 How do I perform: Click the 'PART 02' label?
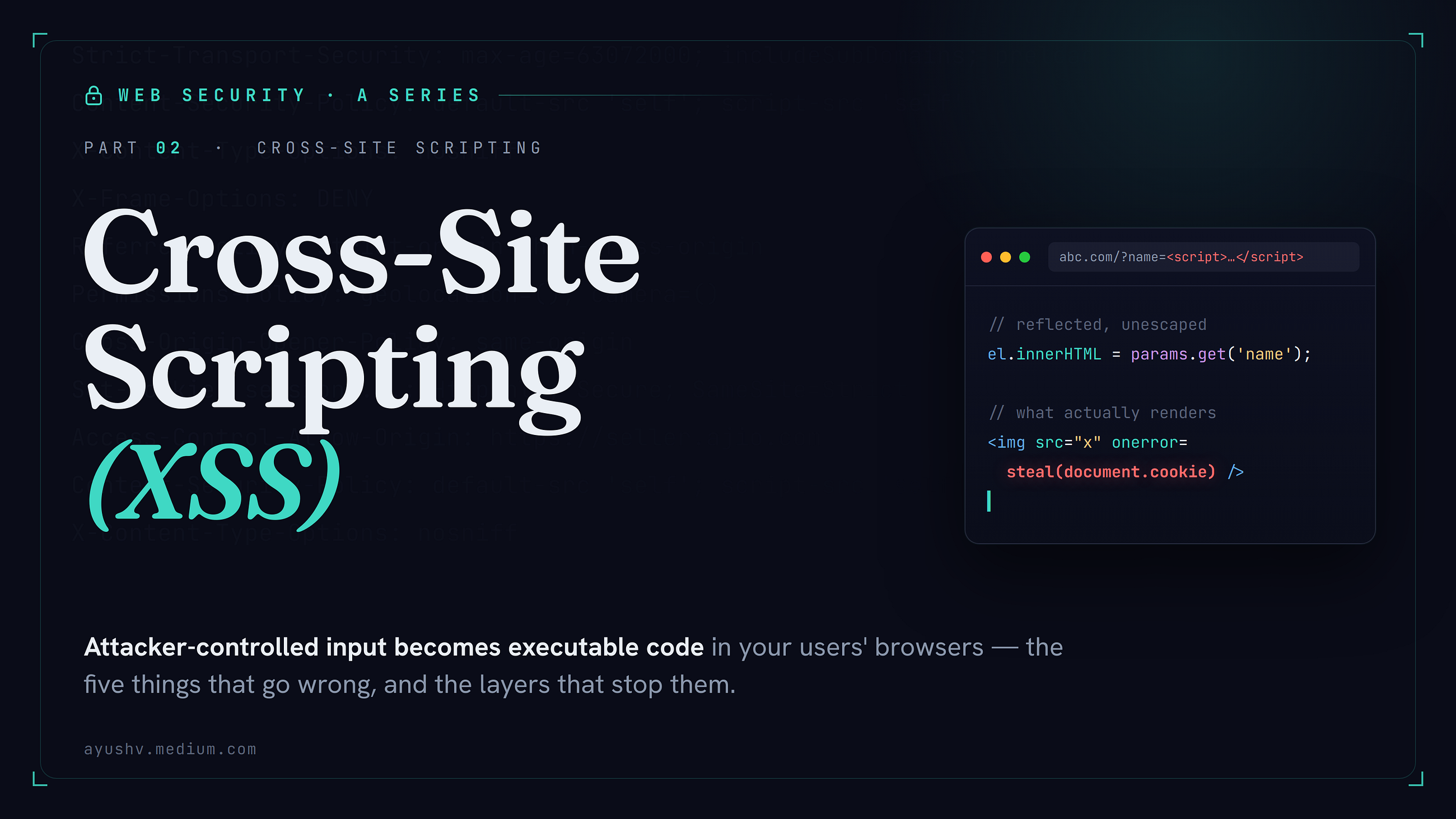(x=132, y=148)
